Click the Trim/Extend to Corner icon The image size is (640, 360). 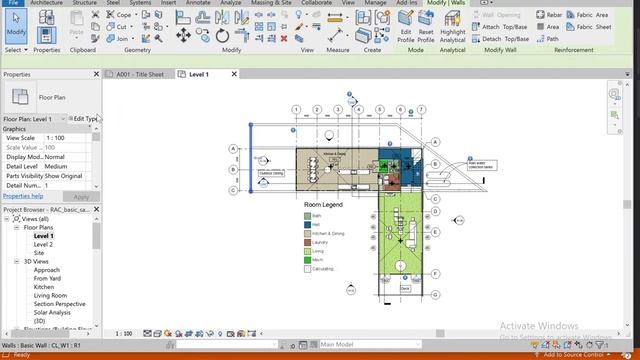click(x=242, y=36)
